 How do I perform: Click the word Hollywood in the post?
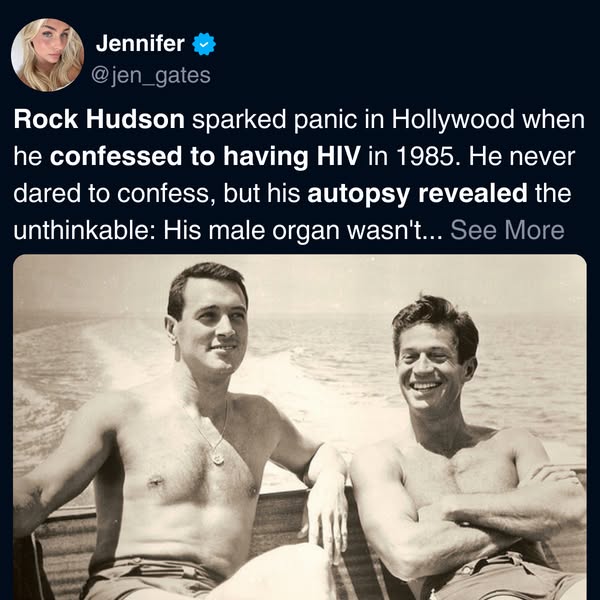[453, 120]
